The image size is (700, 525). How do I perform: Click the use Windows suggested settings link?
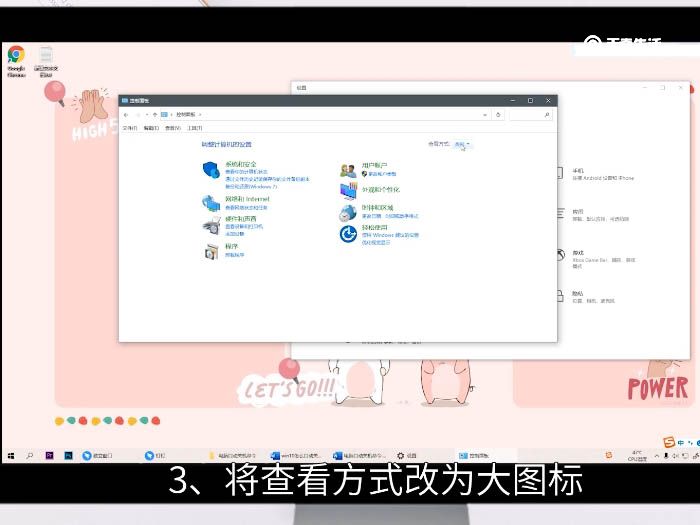pos(390,235)
